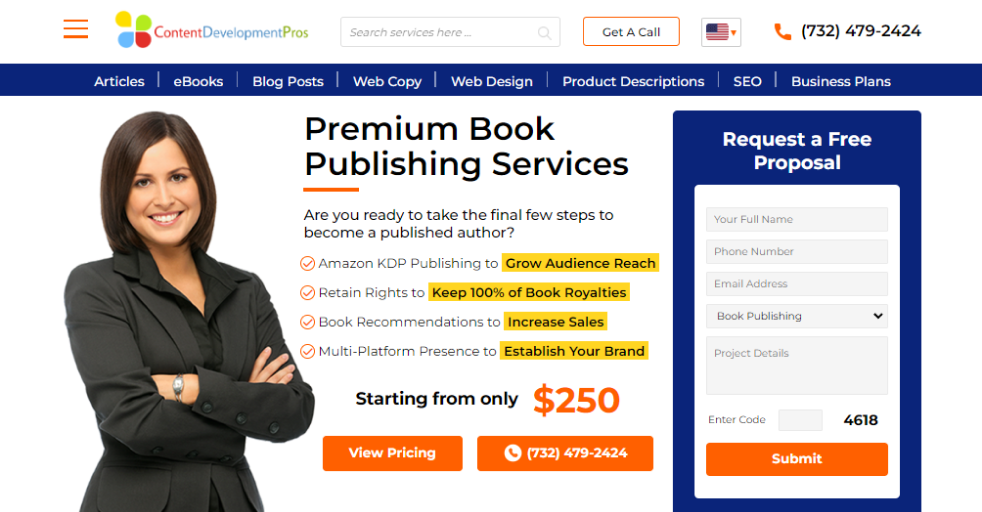Image resolution: width=982 pixels, height=512 pixels.
Task: Click the search magnifier icon
Action: [544, 33]
